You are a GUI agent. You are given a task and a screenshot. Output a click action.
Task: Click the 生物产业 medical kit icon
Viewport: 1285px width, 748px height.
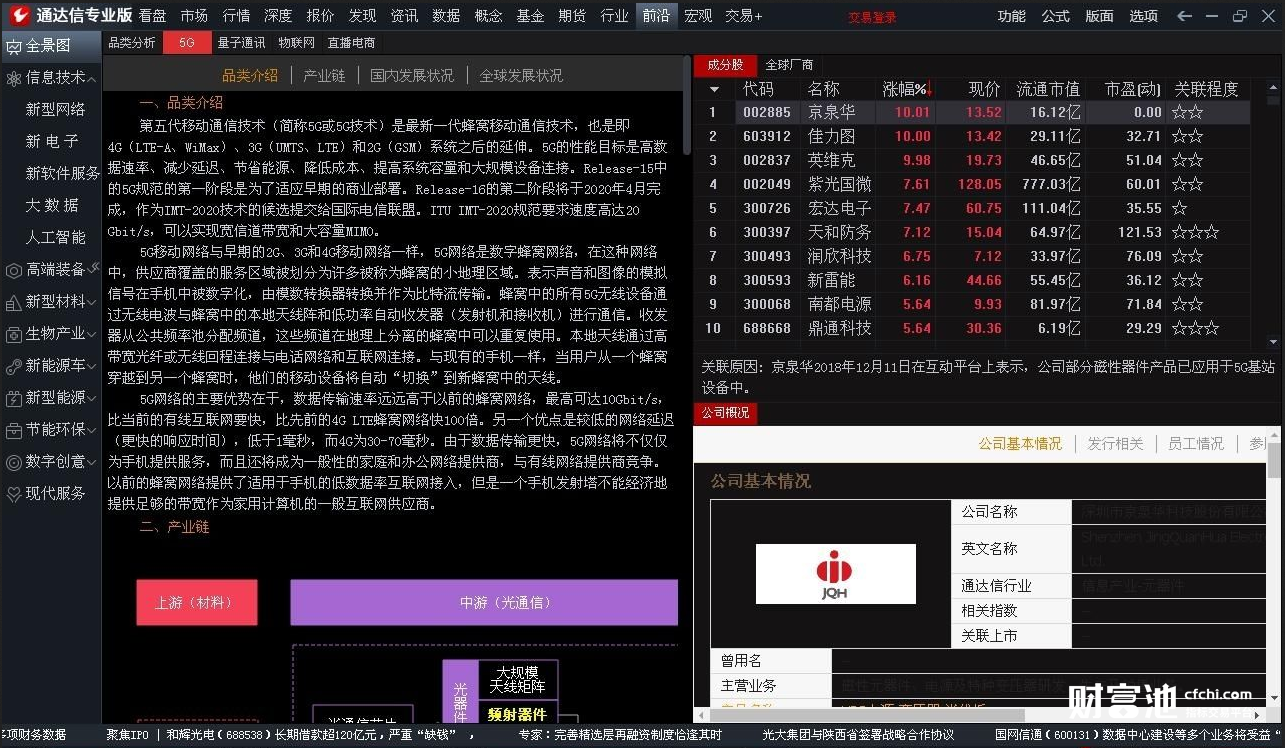tap(13, 334)
